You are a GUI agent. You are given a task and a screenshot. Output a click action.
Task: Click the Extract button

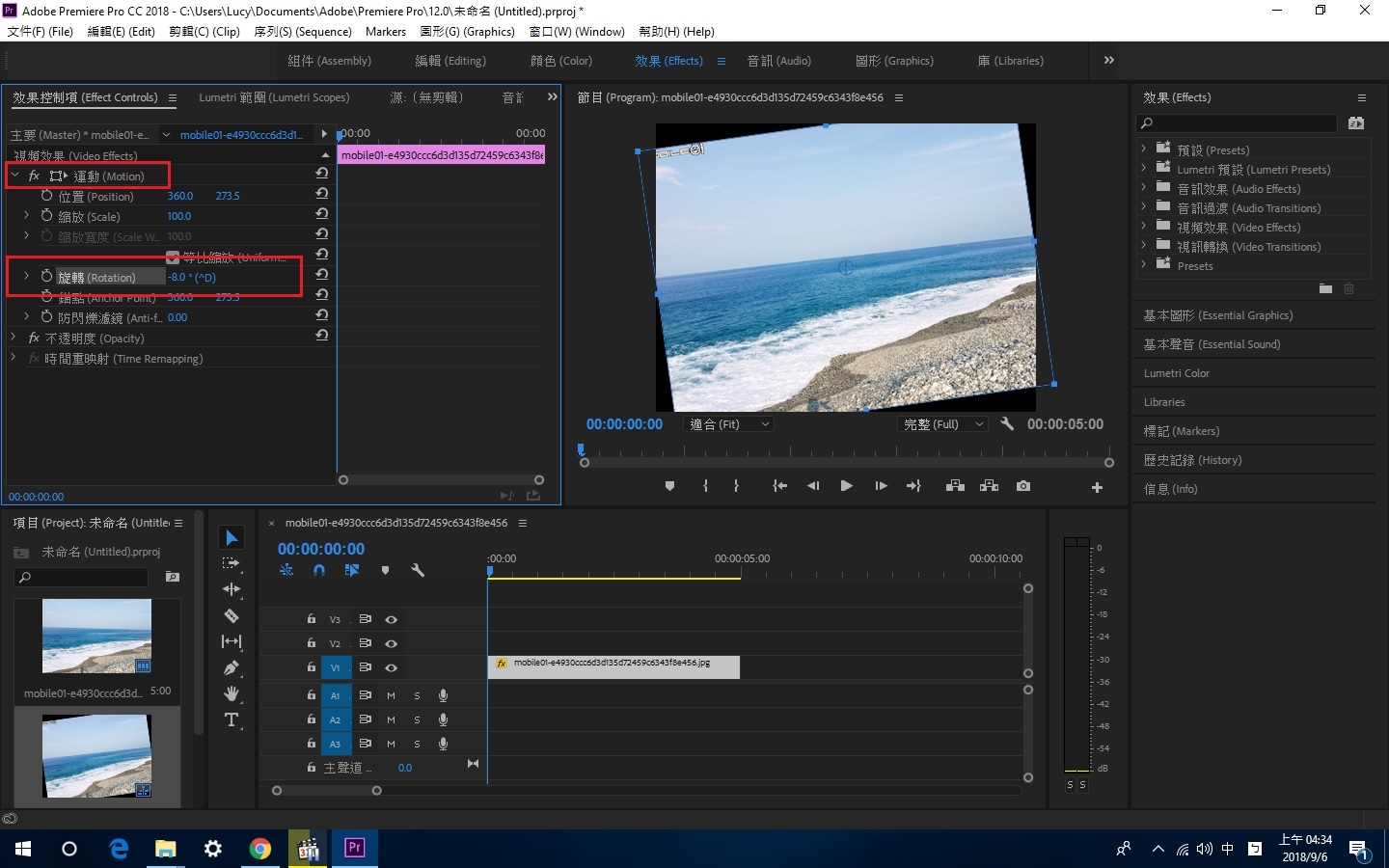click(x=989, y=486)
